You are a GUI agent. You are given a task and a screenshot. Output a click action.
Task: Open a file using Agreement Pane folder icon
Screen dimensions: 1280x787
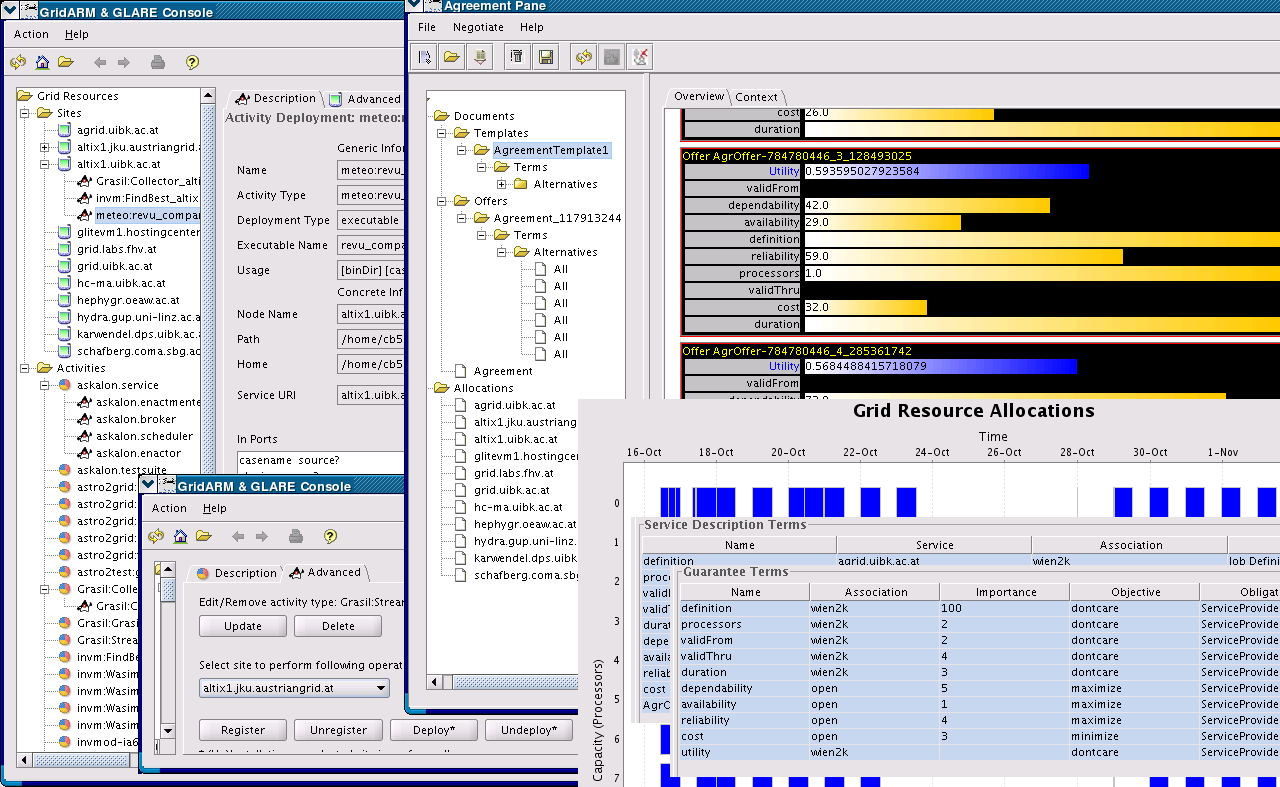tap(451, 57)
